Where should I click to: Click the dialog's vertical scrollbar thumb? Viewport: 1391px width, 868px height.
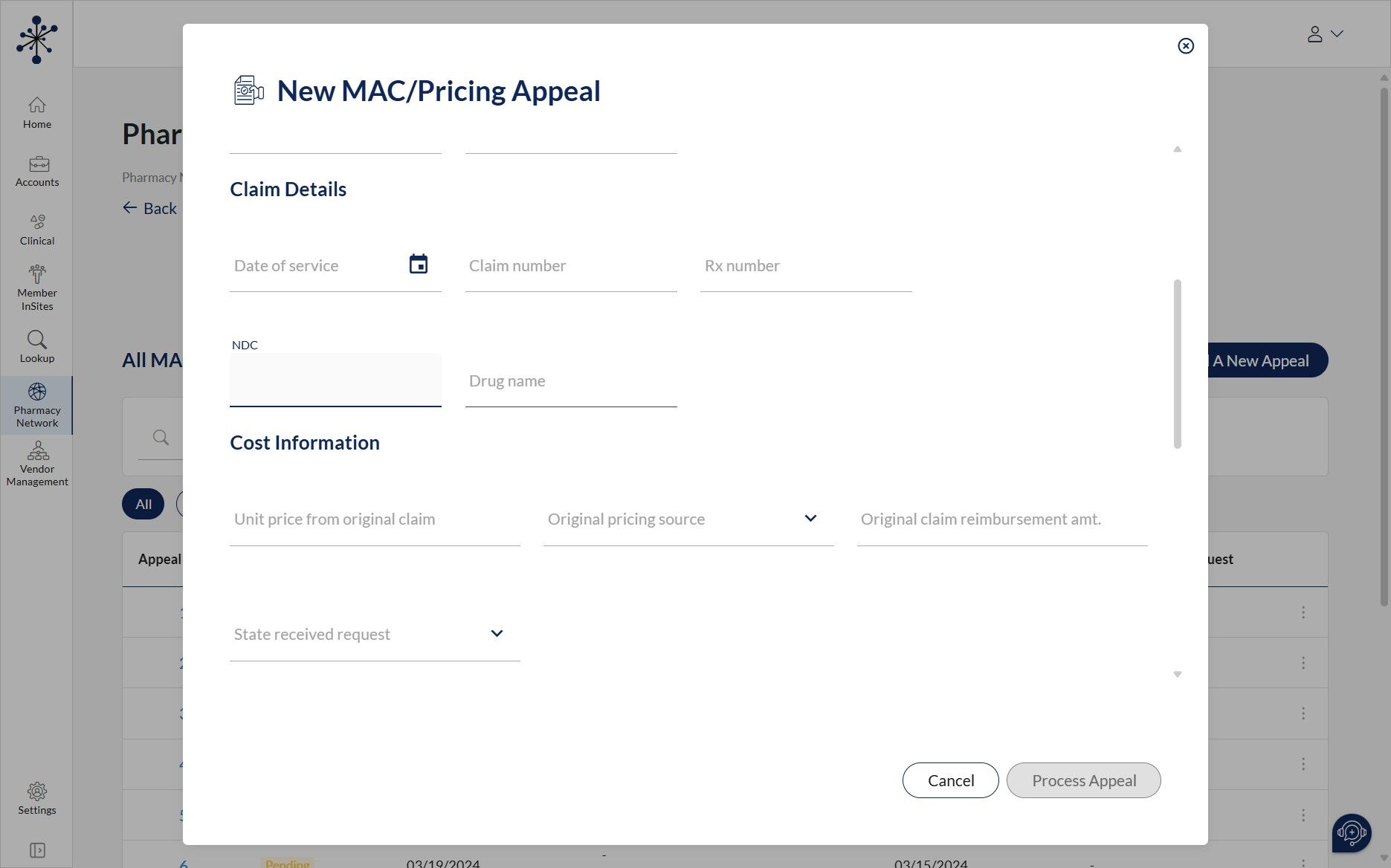click(1177, 363)
